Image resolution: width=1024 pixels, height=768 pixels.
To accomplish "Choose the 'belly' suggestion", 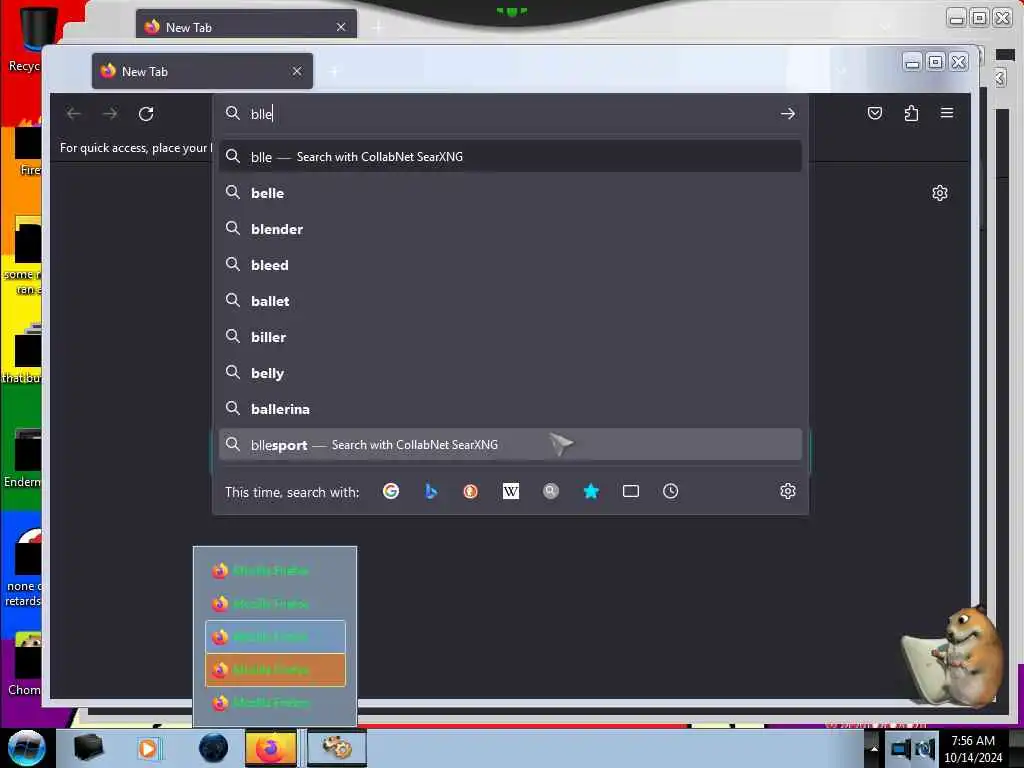I will pyautogui.click(x=510, y=373).
